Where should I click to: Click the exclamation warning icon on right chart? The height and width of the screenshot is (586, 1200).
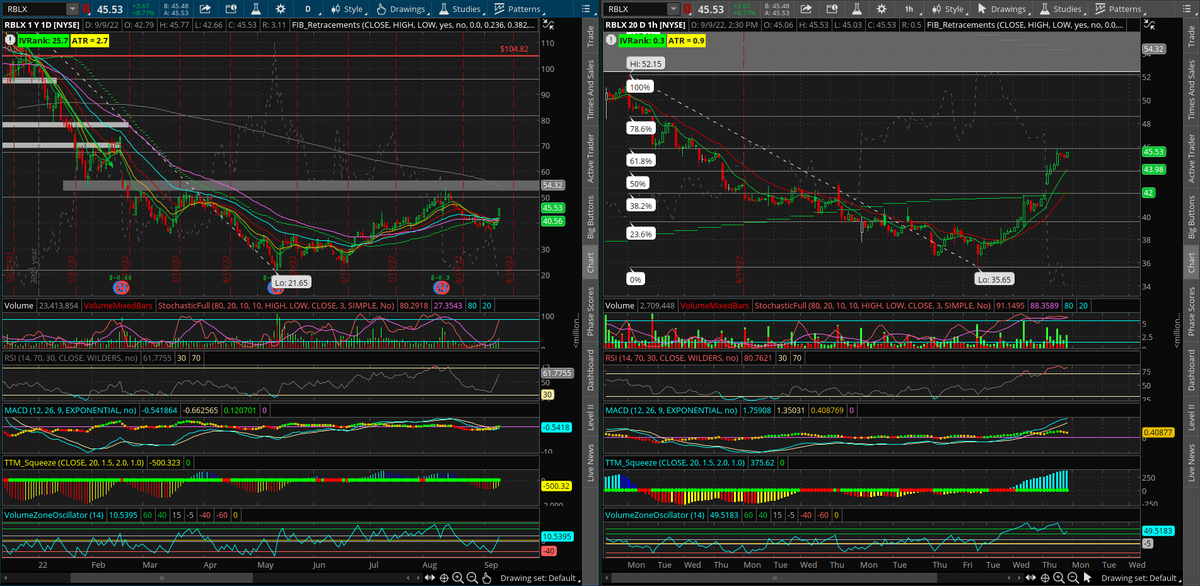[610, 40]
